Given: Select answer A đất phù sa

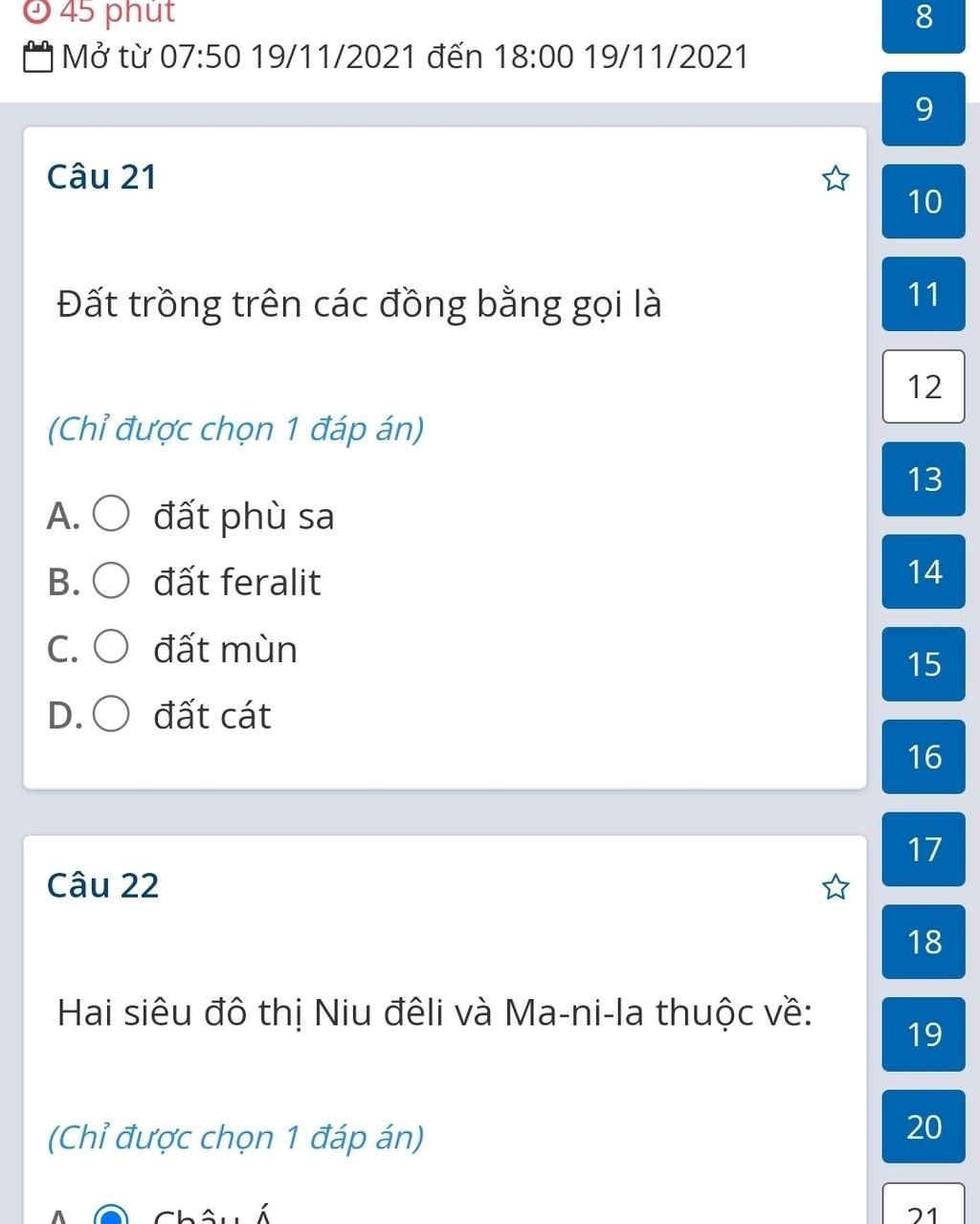Looking at the screenshot, I should click(111, 514).
